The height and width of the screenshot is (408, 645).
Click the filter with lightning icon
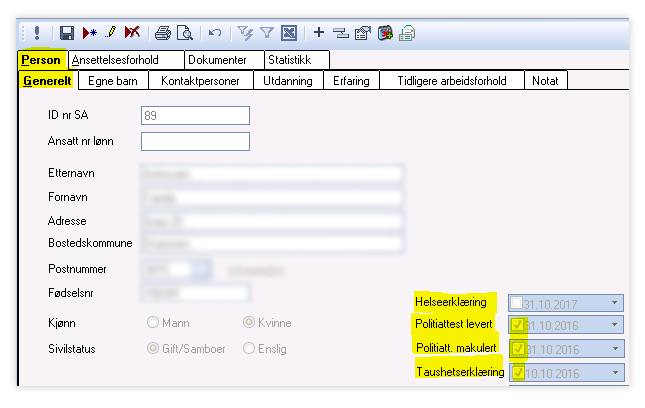click(245, 33)
